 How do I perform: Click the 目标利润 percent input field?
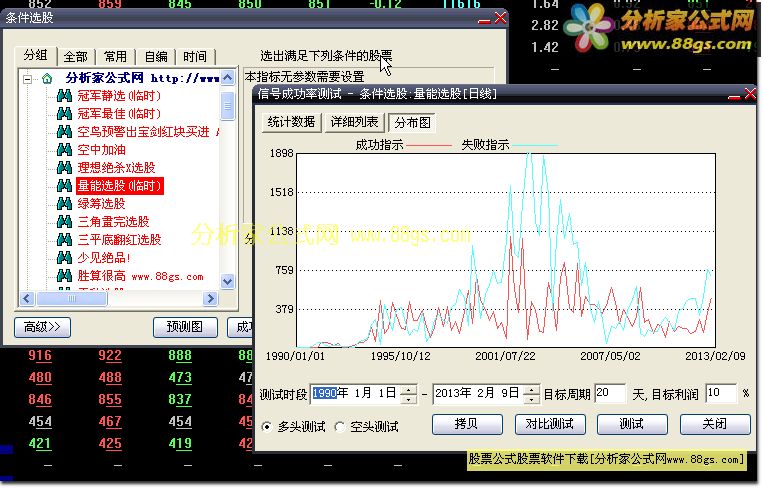pos(721,393)
